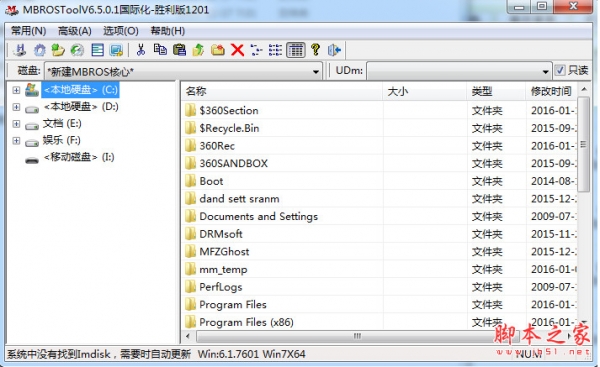Screen dimensions: 600x367
Task: Click the exit door toolbar icon
Action: [x=334, y=50]
